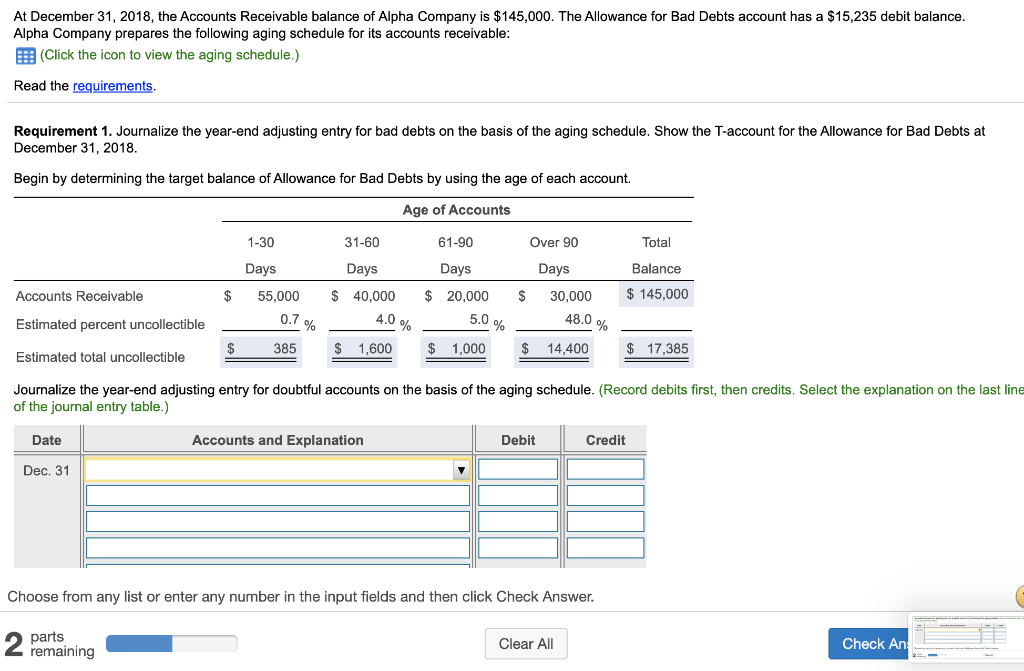Click the third row Credit field

[x=605, y=521]
